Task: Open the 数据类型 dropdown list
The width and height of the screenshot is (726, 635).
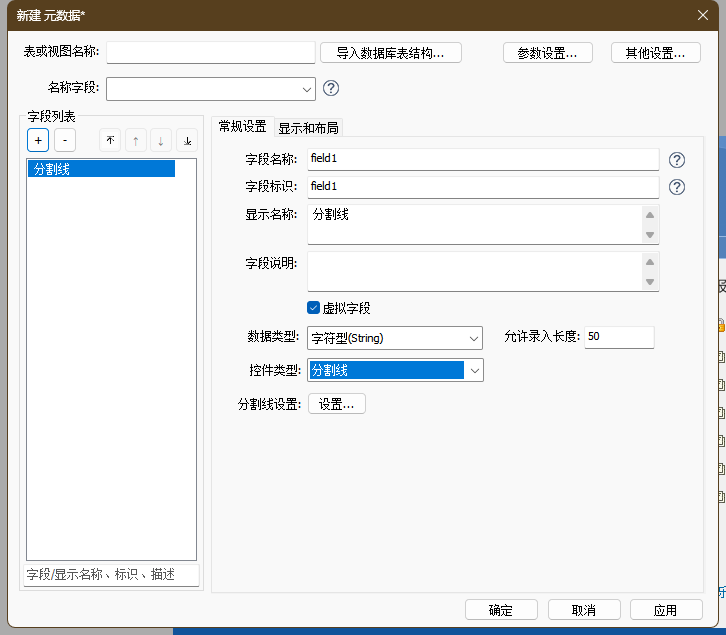Action: coord(474,338)
